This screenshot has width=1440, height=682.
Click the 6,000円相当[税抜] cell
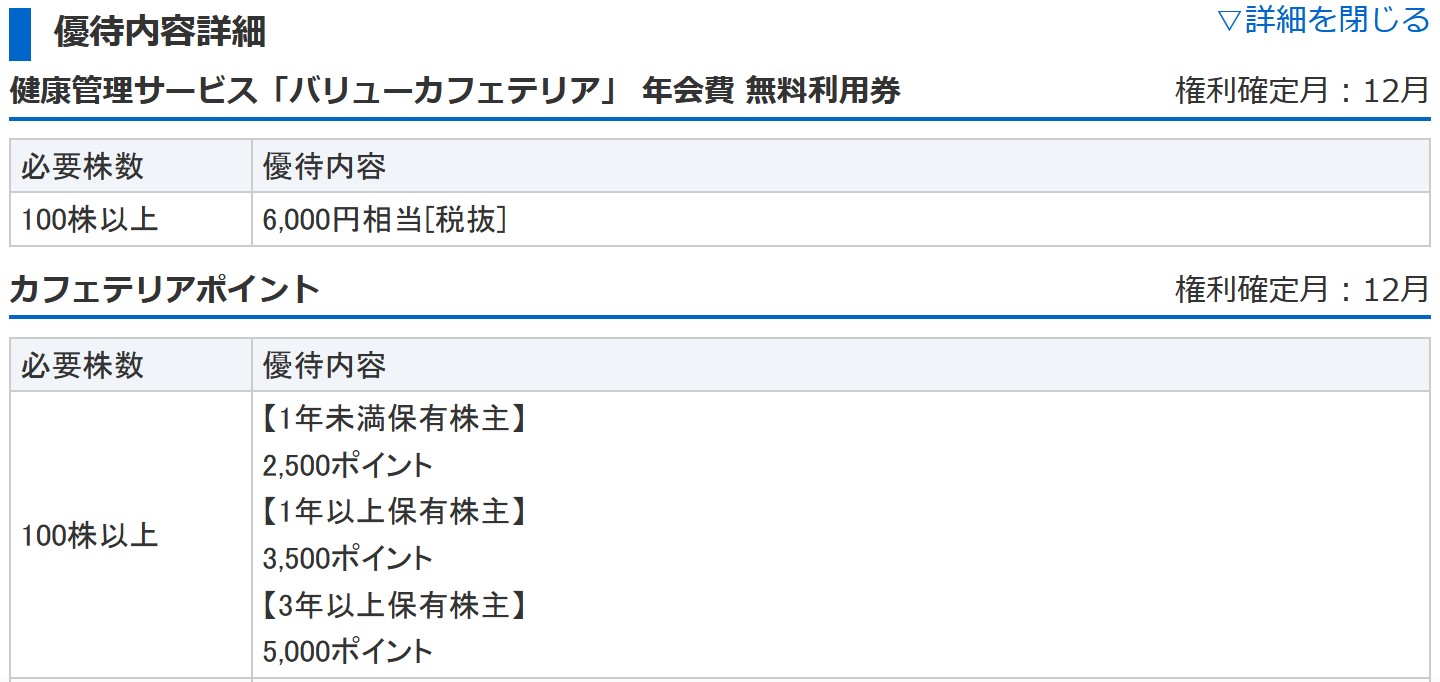pyautogui.click(x=385, y=219)
